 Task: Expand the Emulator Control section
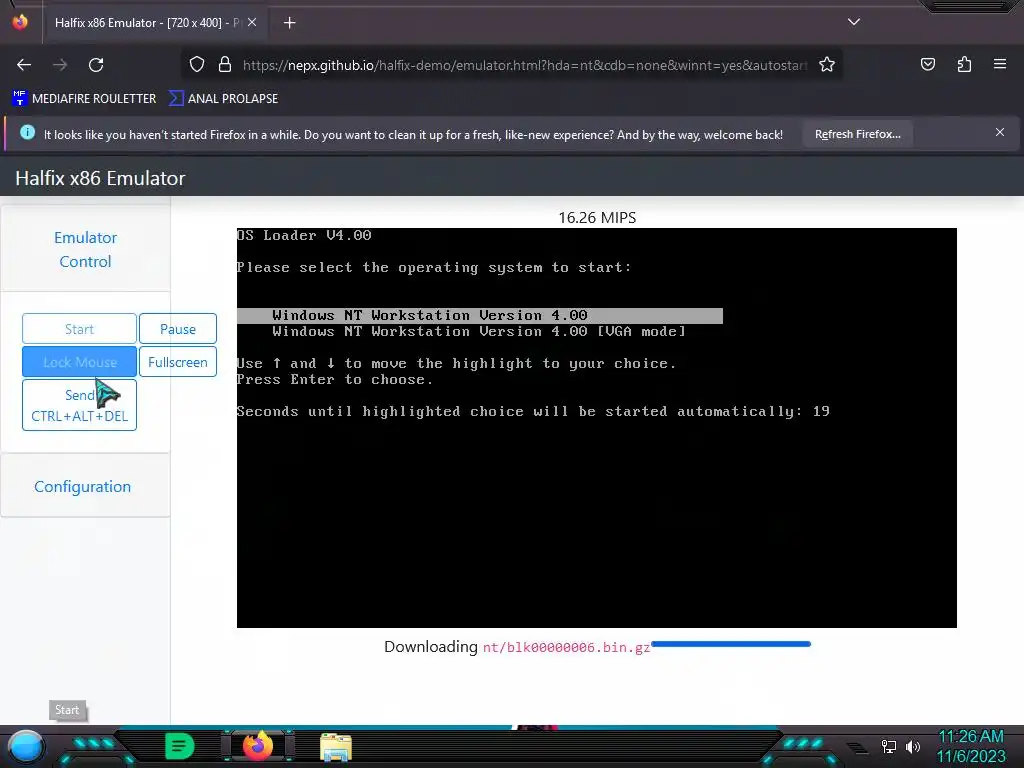click(86, 249)
